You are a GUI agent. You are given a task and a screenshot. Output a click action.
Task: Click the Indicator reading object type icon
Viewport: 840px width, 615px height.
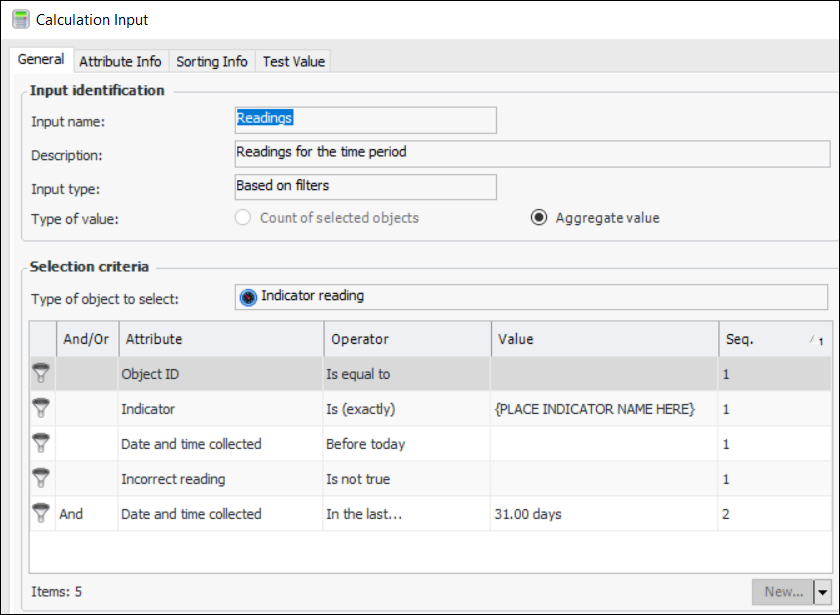248,297
